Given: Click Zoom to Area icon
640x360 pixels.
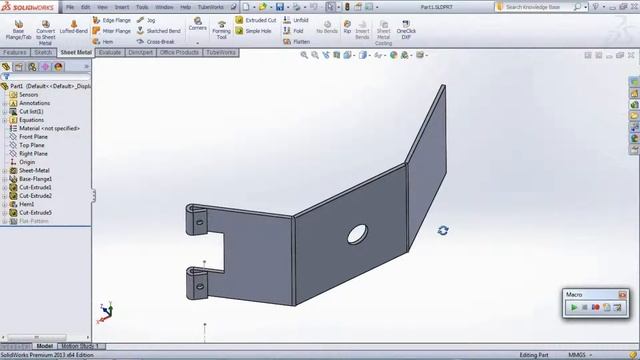Looking at the screenshot, I should (x=315, y=55).
